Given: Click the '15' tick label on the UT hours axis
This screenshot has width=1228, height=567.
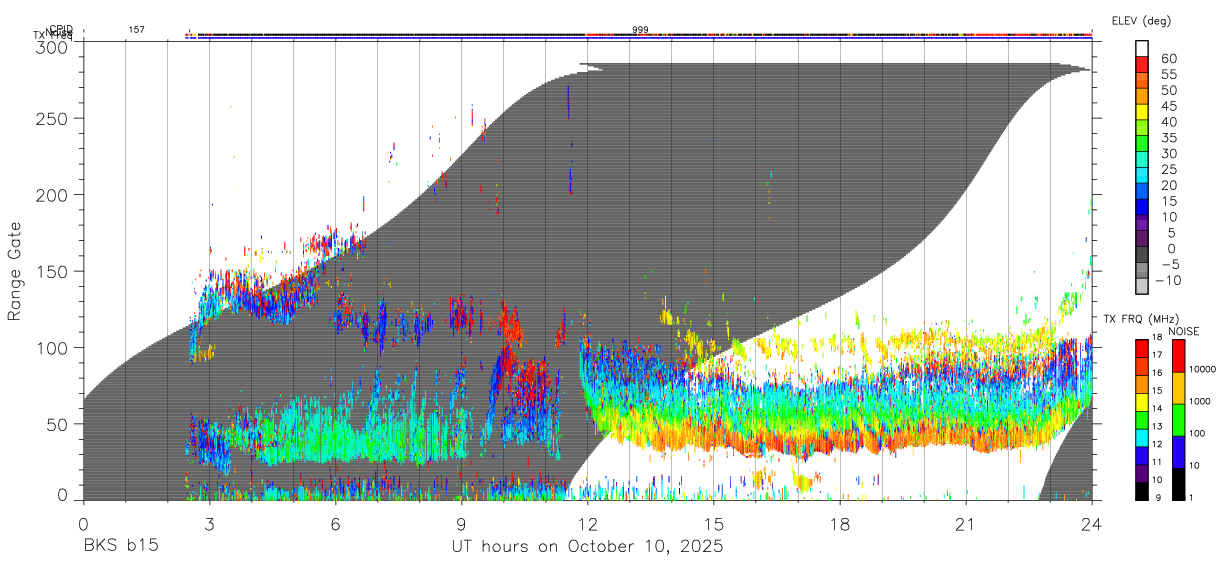Looking at the screenshot, I should [x=714, y=523].
